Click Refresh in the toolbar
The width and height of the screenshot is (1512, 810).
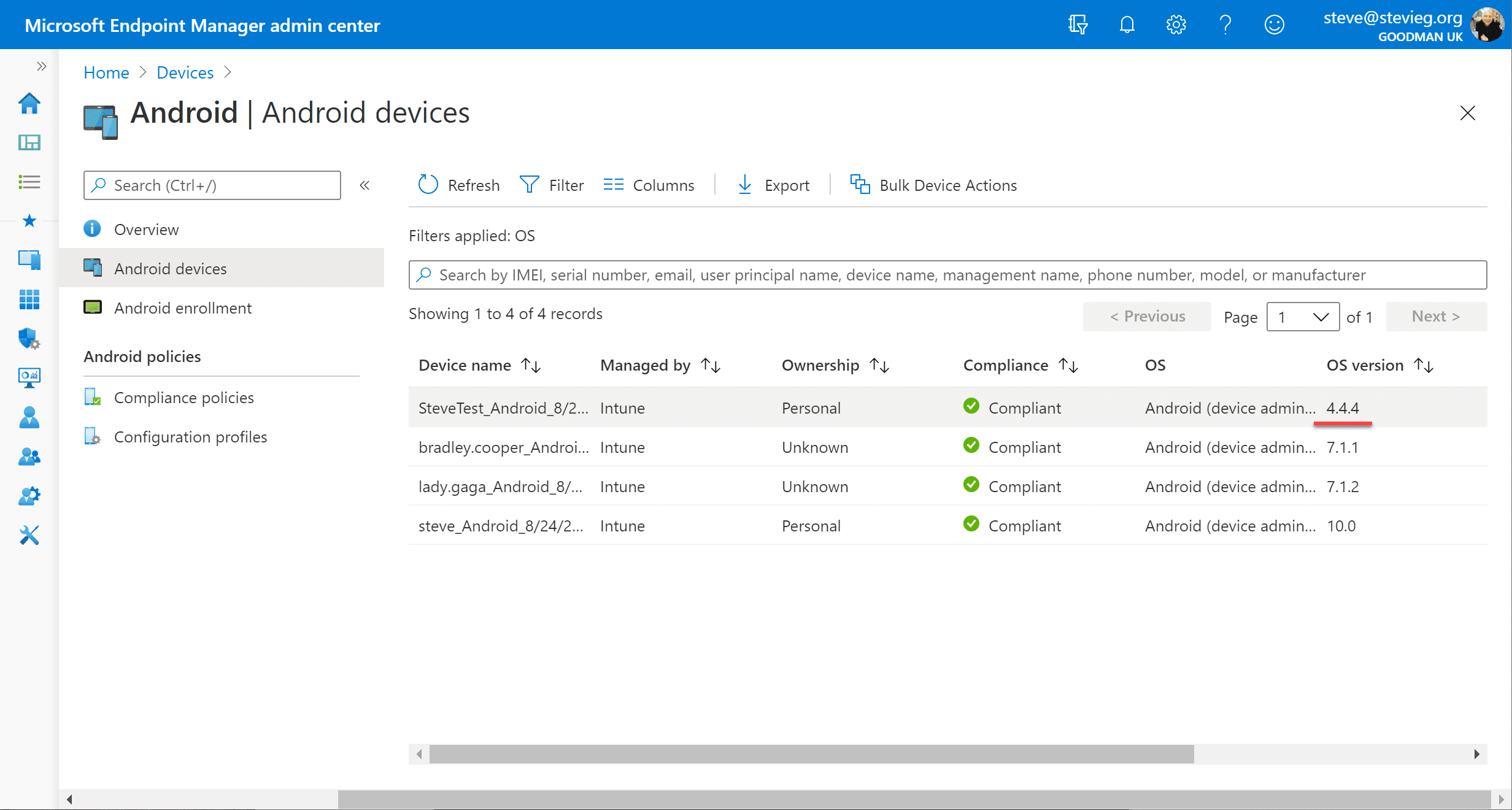pos(459,185)
